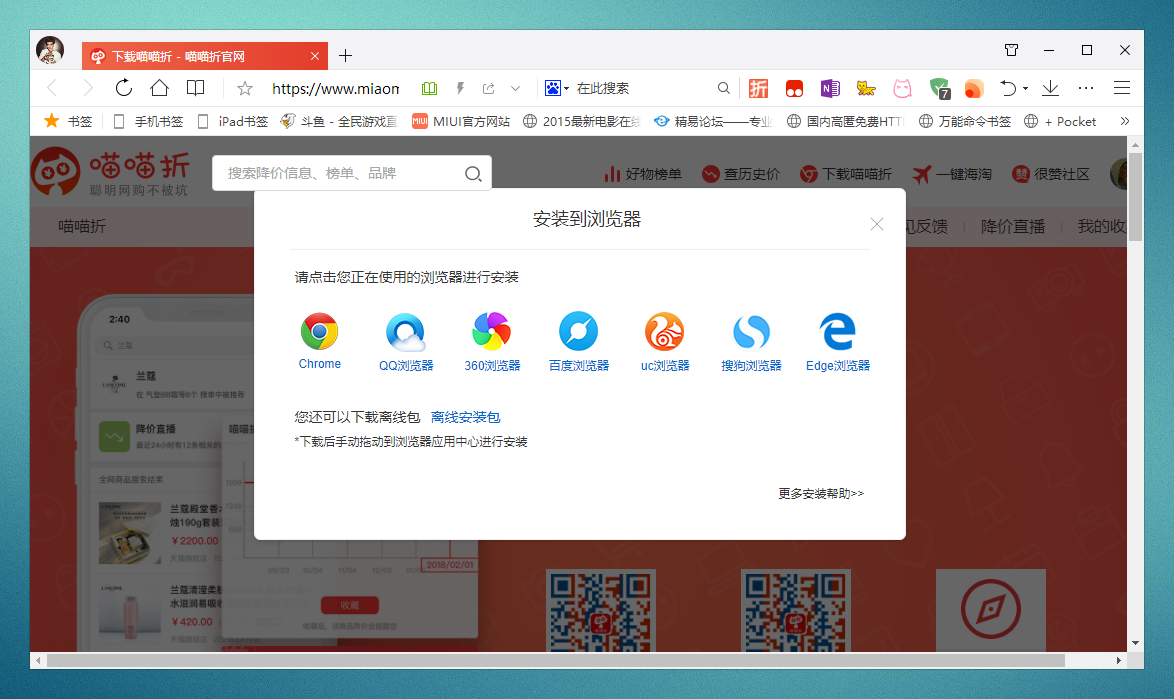Close the 下载喵喵折 tab
Image resolution: width=1174 pixels, height=699 pixels.
click(315, 56)
